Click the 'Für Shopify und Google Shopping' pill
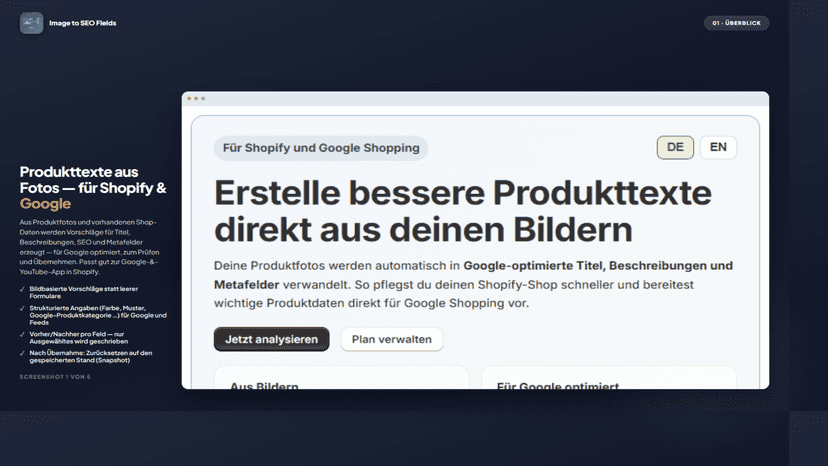This screenshot has width=828, height=466. click(321, 148)
